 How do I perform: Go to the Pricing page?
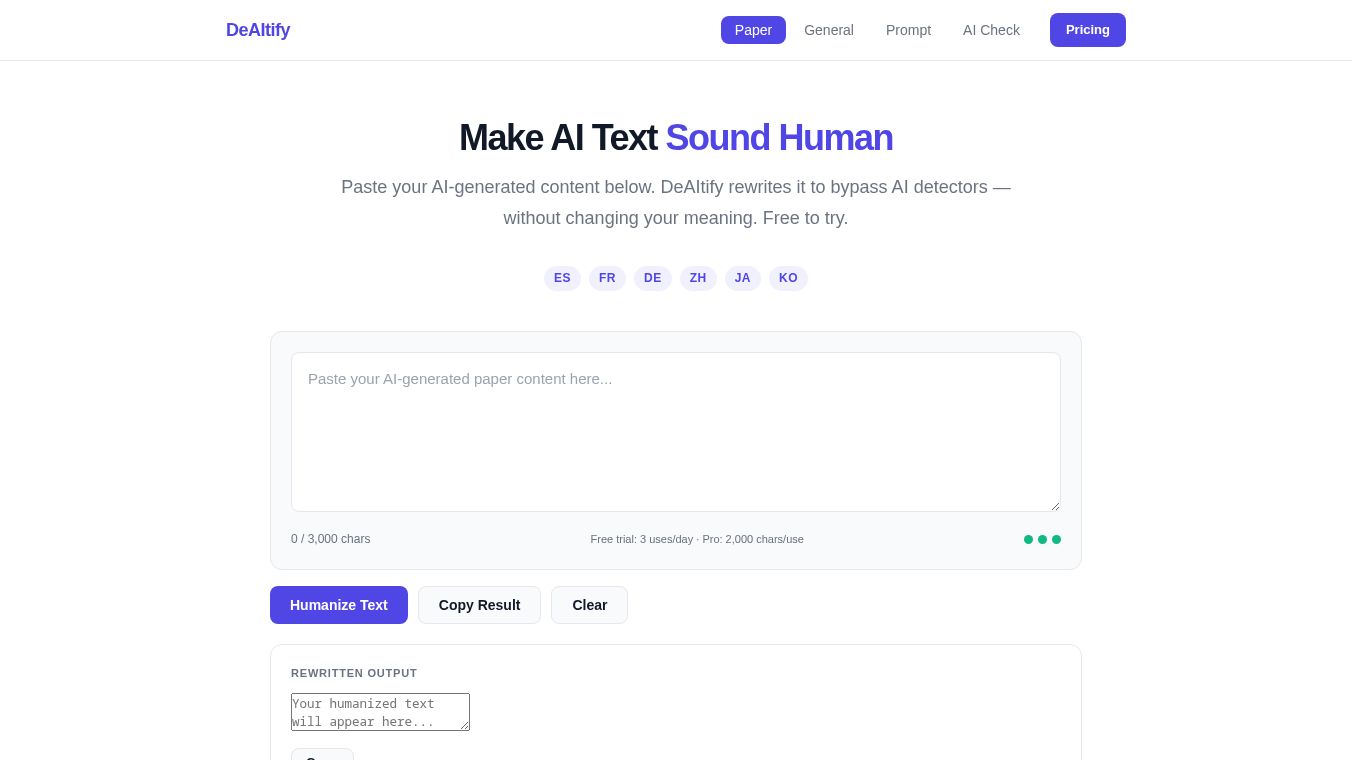[1088, 30]
